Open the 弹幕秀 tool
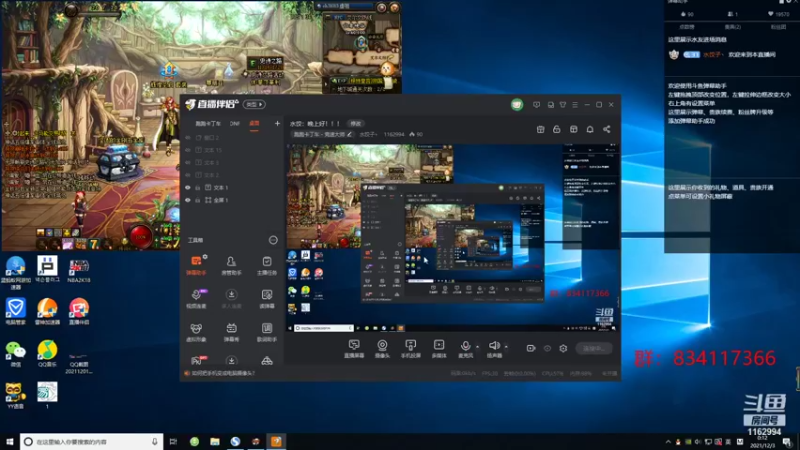Image resolution: width=800 pixels, height=450 pixels. [x=231, y=332]
